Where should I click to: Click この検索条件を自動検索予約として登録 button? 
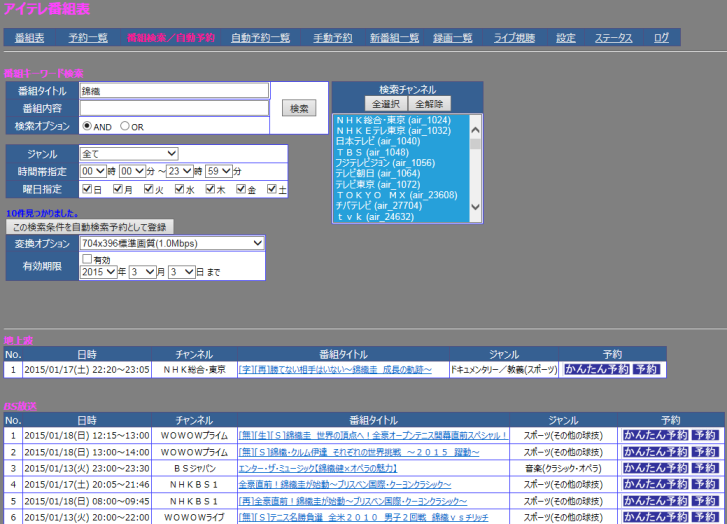(89, 227)
